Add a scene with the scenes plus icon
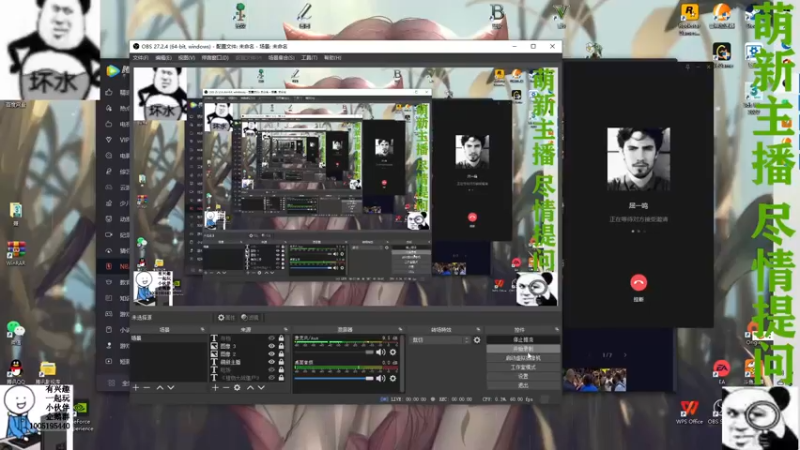Viewport: 800px width, 450px height. [136, 388]
